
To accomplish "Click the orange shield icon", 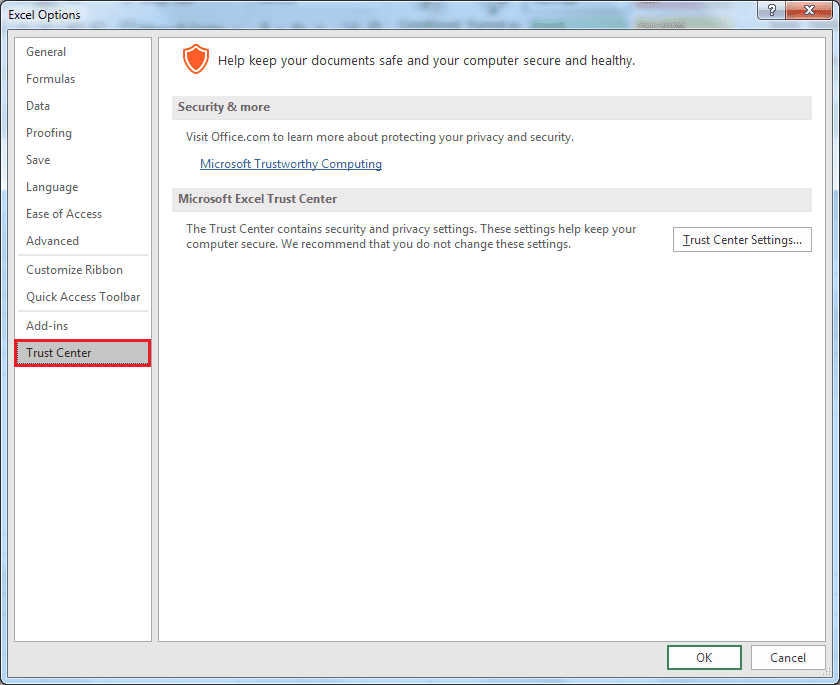I will (196, 59).
